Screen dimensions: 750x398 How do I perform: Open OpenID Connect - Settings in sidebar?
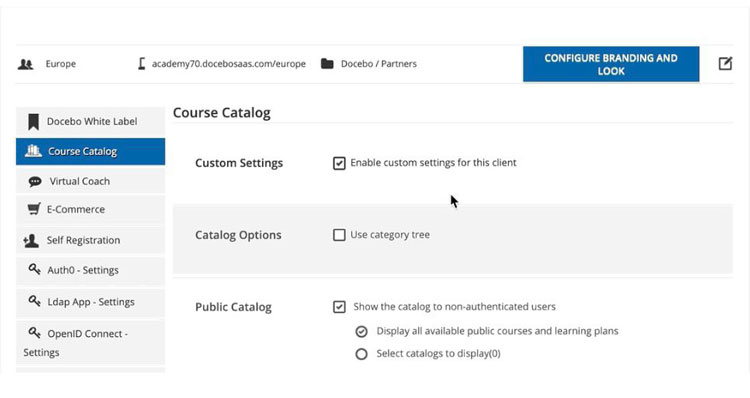pos(90,343)
